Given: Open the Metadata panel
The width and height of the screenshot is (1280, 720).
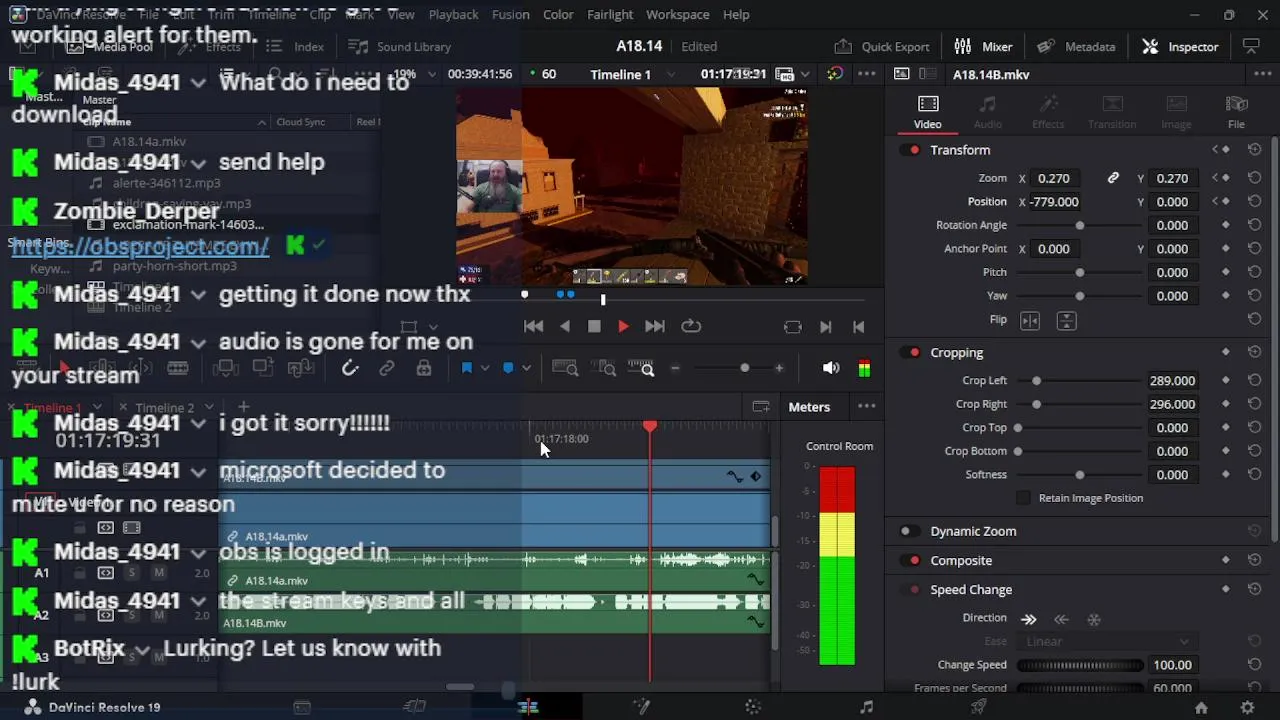Looking at the screenshot, I should point(1076,46).
